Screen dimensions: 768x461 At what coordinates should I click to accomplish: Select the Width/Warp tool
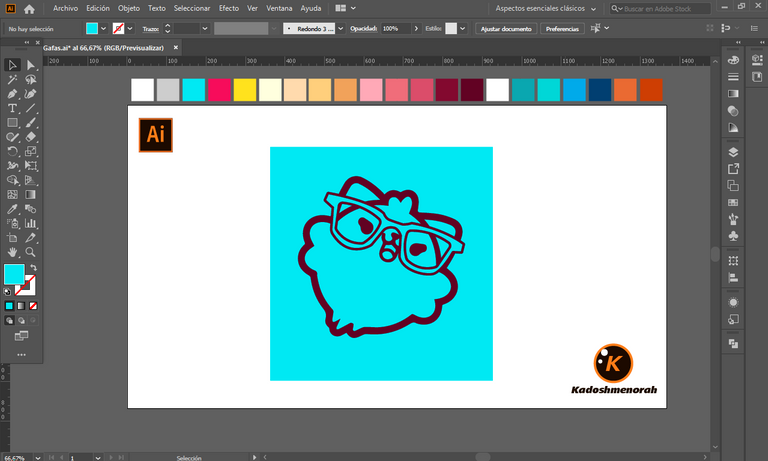pos(12,166)
